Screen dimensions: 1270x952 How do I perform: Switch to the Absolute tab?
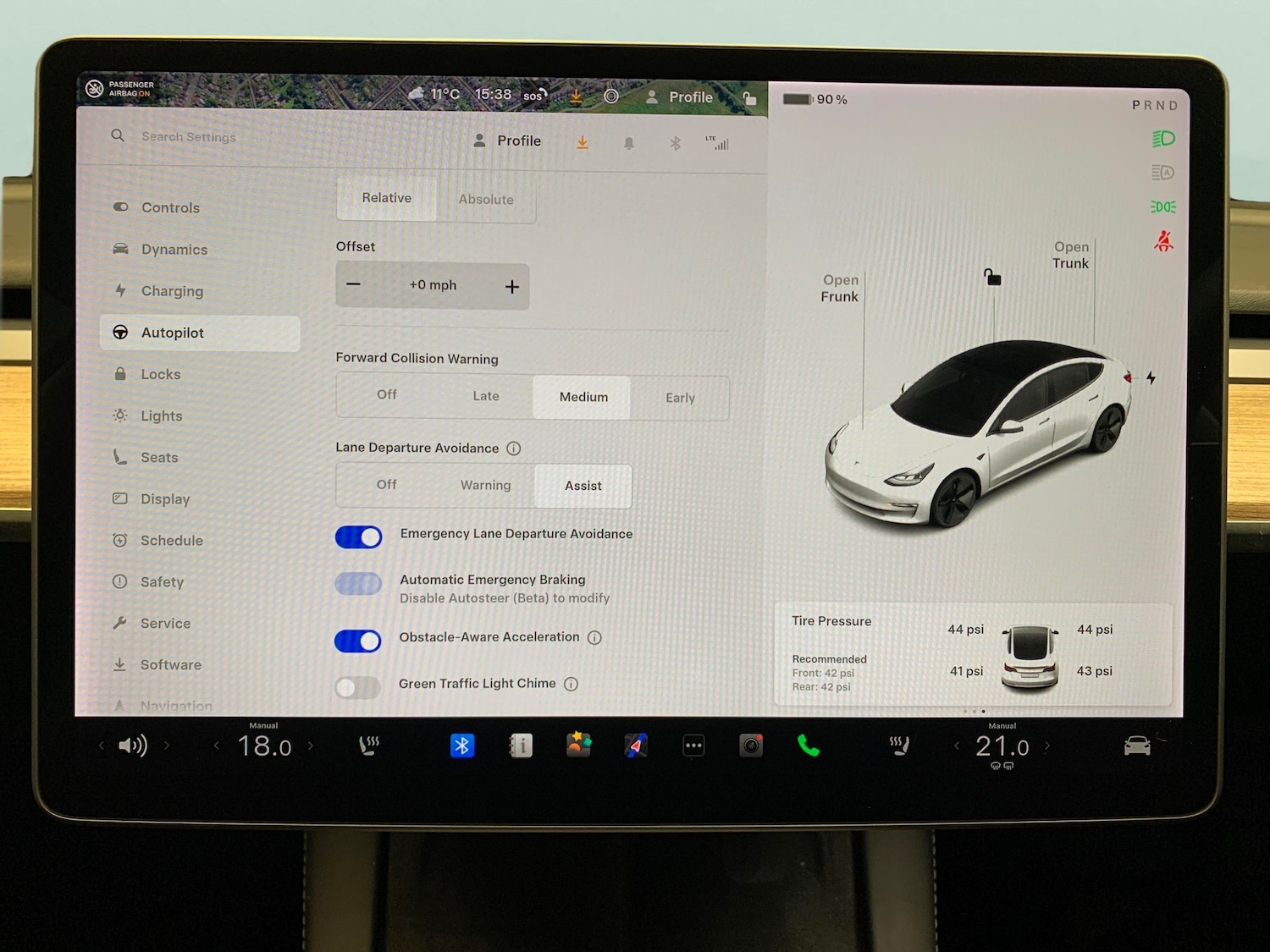click(486, 200)
